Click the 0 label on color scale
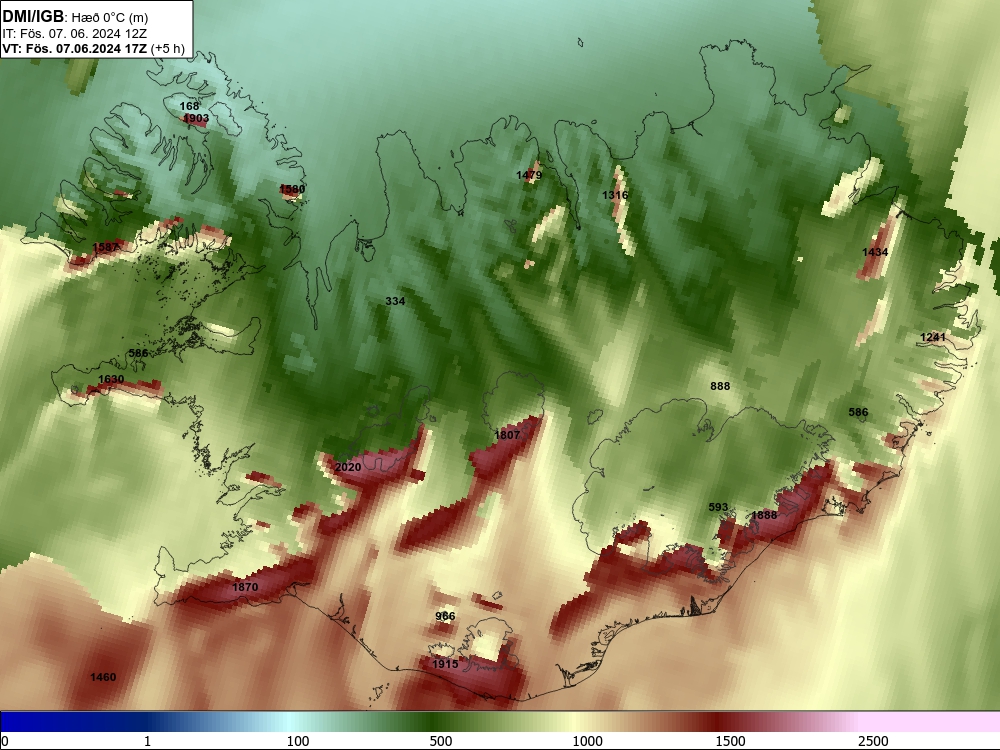 coord(5,741)
